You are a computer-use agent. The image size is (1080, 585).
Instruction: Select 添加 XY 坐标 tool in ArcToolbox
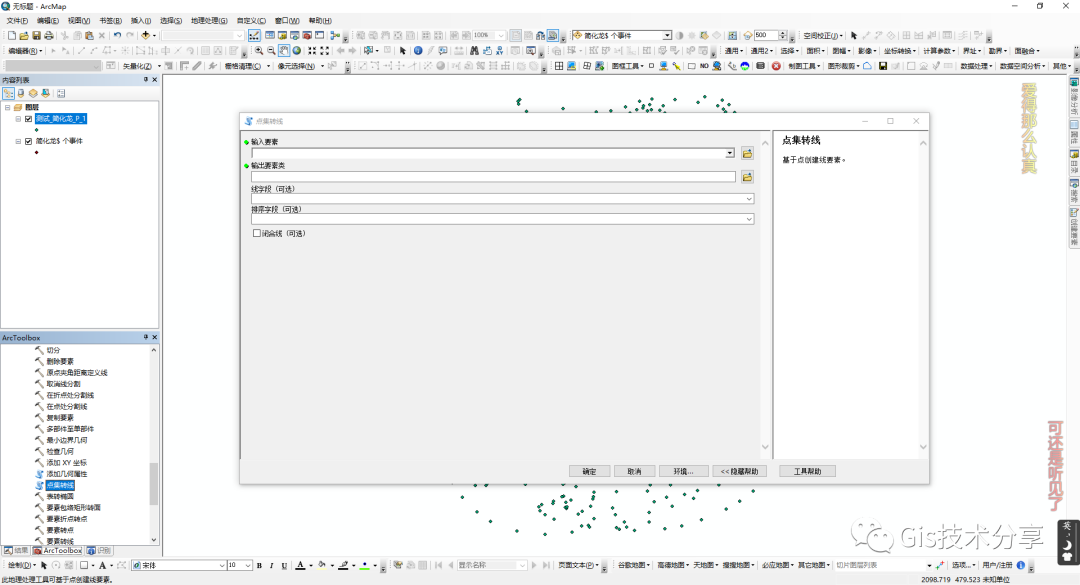(x=66, y=462)
